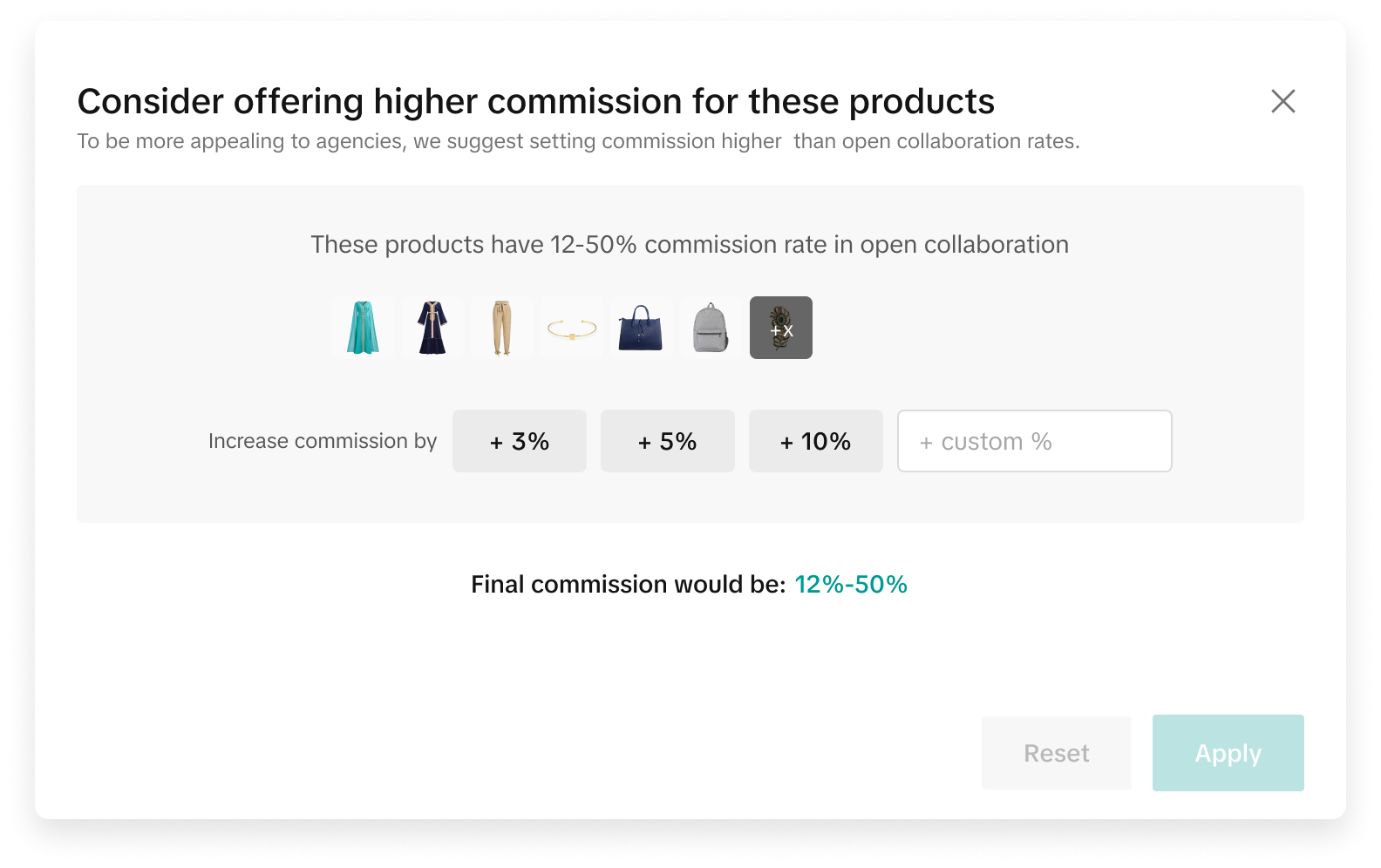Select the navy handbag product image

coord(641,328)
